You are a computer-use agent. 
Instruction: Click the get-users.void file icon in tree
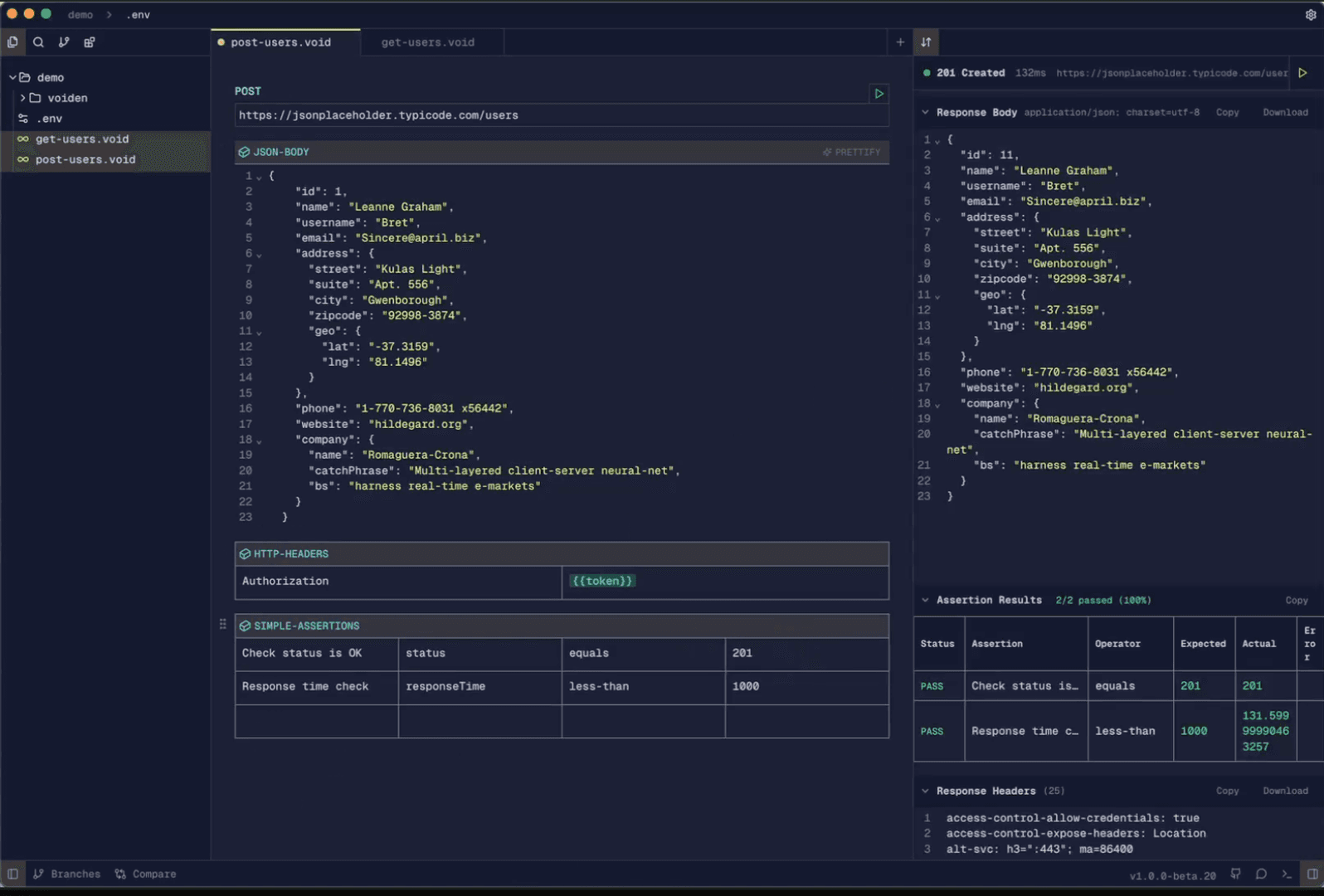pyautogui.click(x=23, y=139)
